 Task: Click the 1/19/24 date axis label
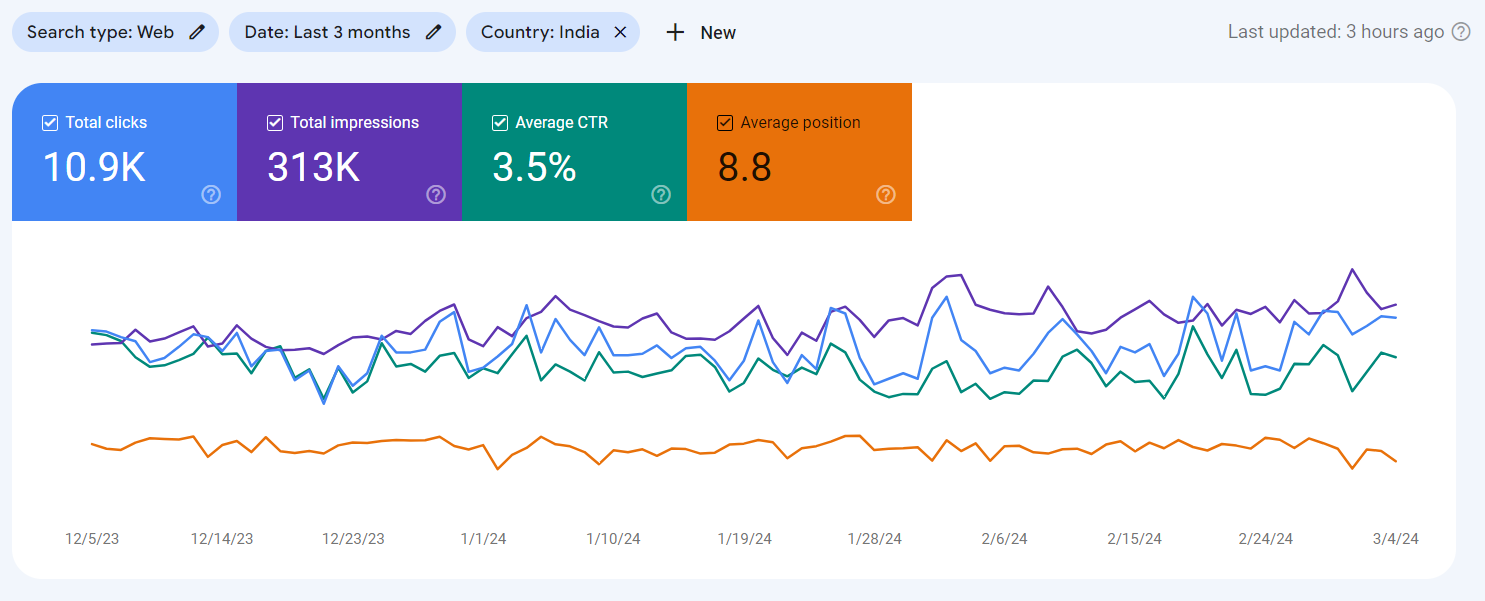[x=744, y=539]
